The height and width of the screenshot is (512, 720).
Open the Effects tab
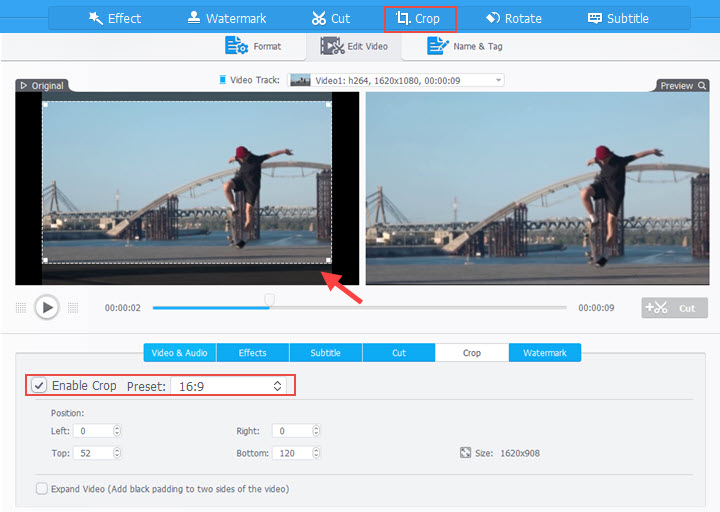tap(253, 353)
